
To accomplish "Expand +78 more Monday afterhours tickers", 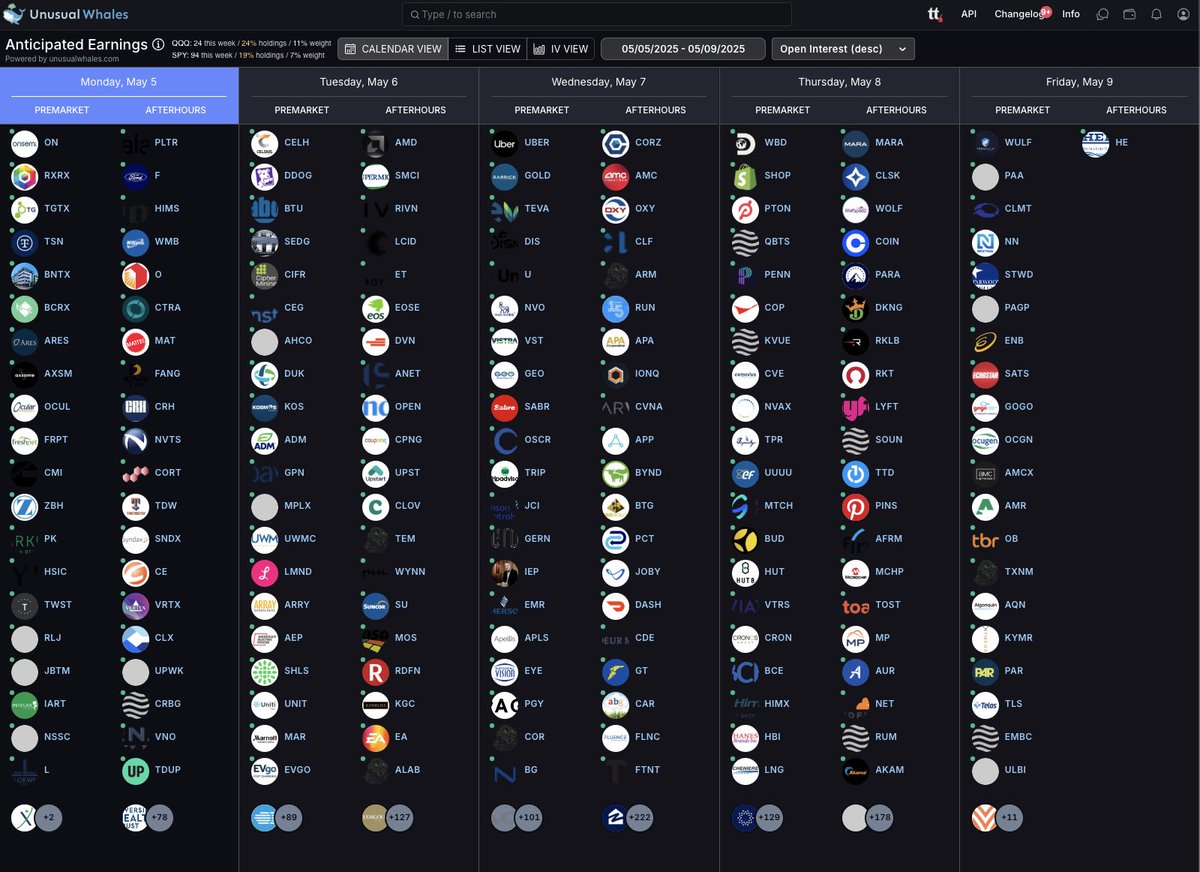I will 159,818.
